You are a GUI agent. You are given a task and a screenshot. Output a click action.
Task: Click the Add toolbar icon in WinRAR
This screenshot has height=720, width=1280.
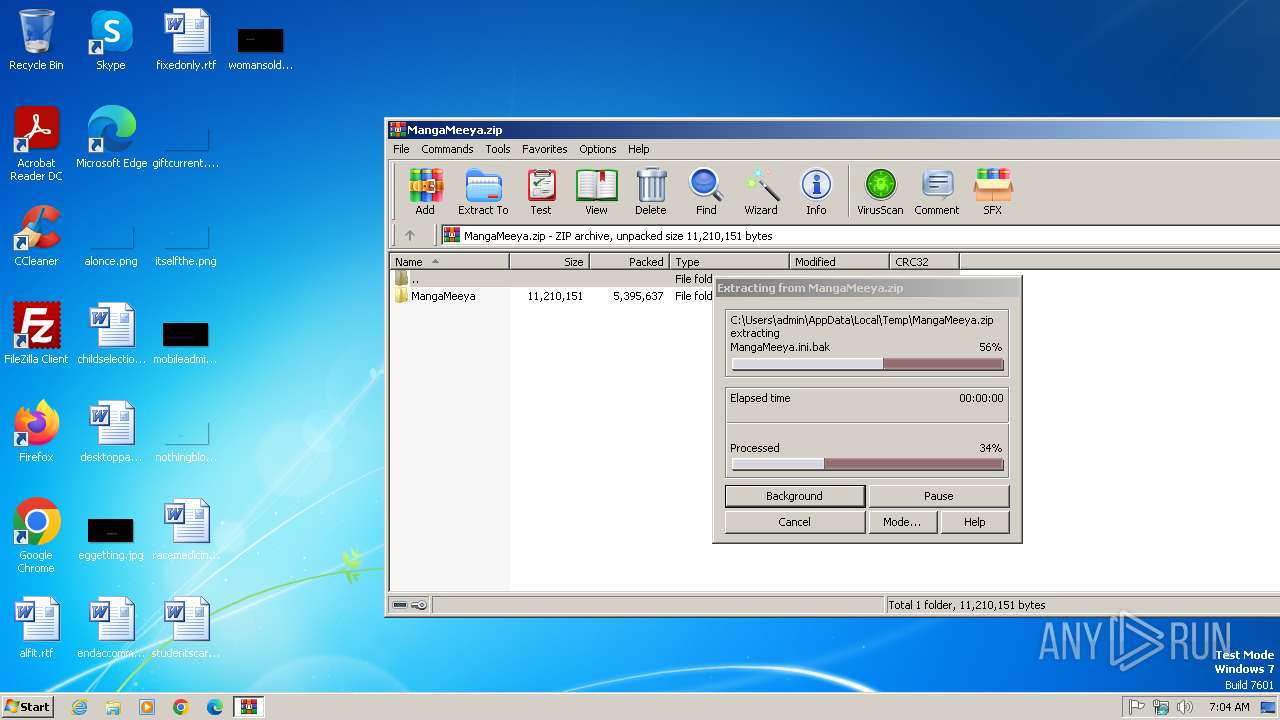(425, 191)
